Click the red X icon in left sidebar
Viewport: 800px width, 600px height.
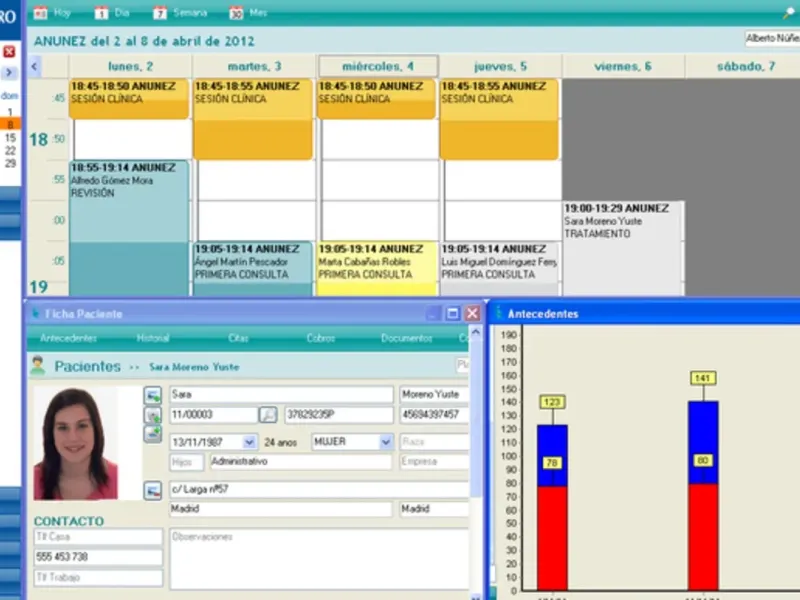(x=9, y=51)
